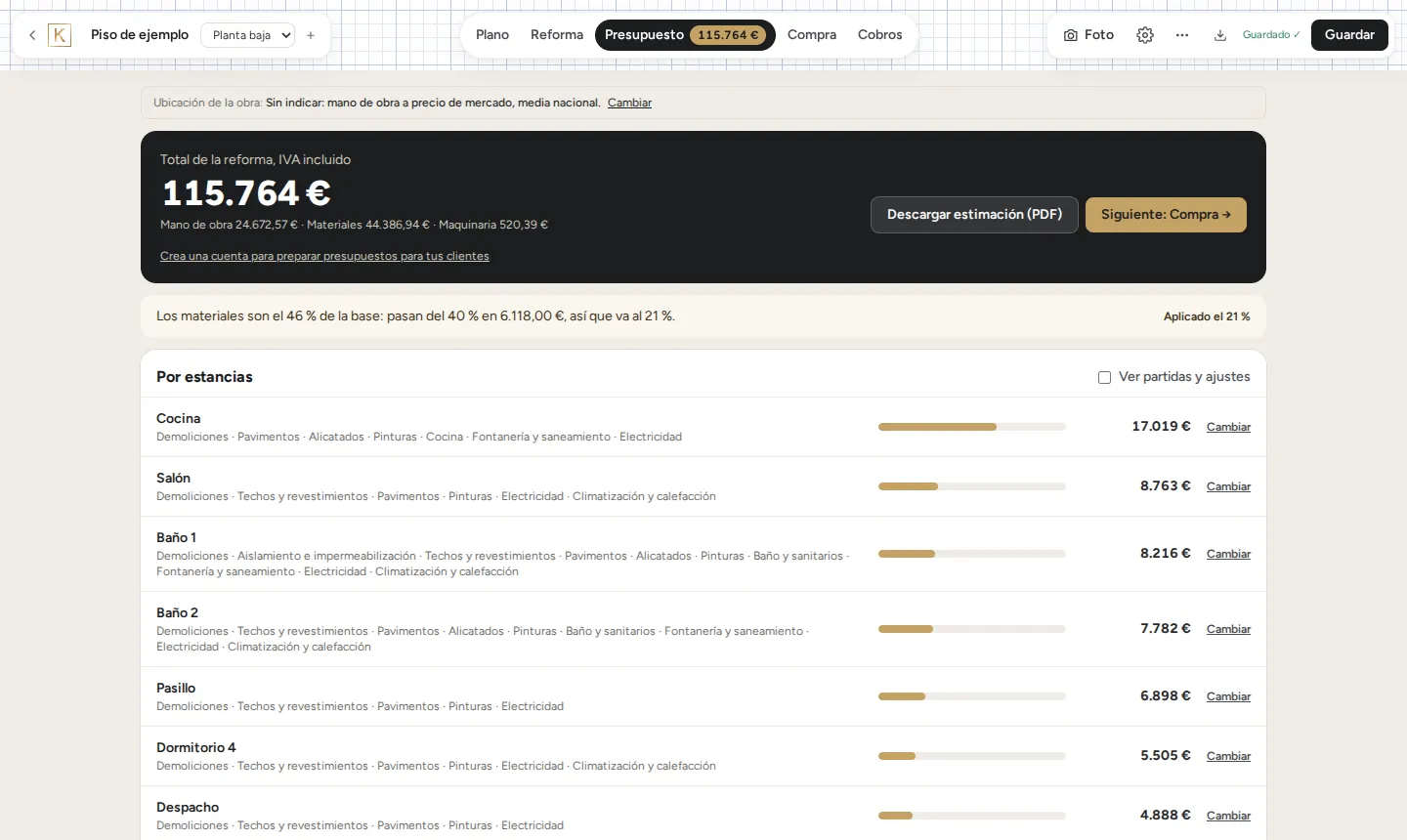Open the three-dots more options menu
Image resolution: width=1407 pixels, height=840 pixels.
tap(1182, 35)
